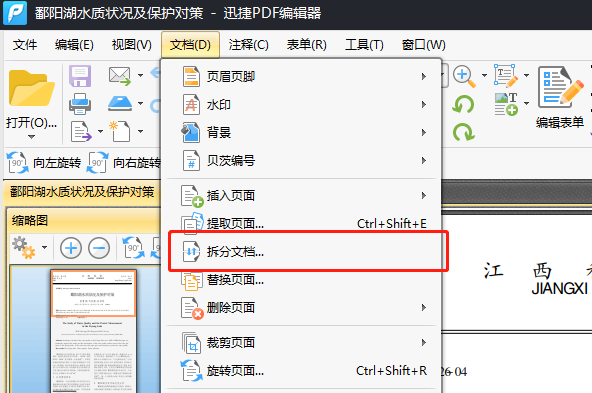
Task: Click green rotate clockwise icon
Action: (x=463, y=132)
